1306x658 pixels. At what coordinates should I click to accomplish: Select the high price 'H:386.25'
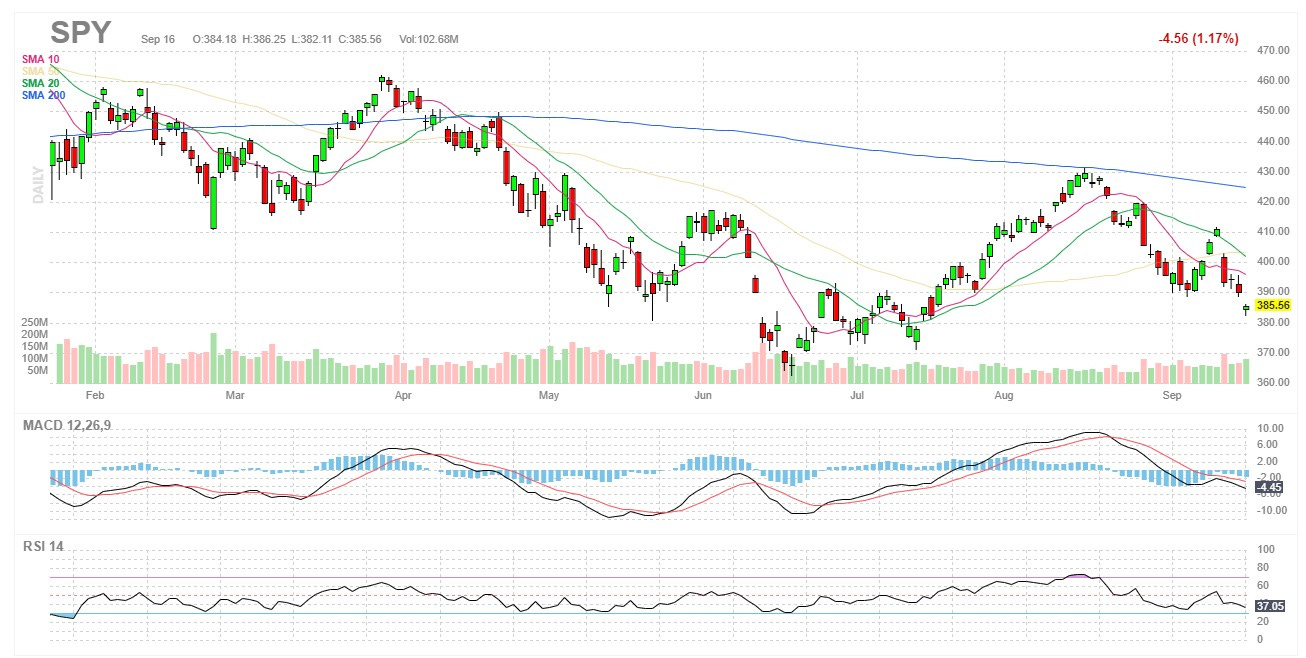(265, 39)
